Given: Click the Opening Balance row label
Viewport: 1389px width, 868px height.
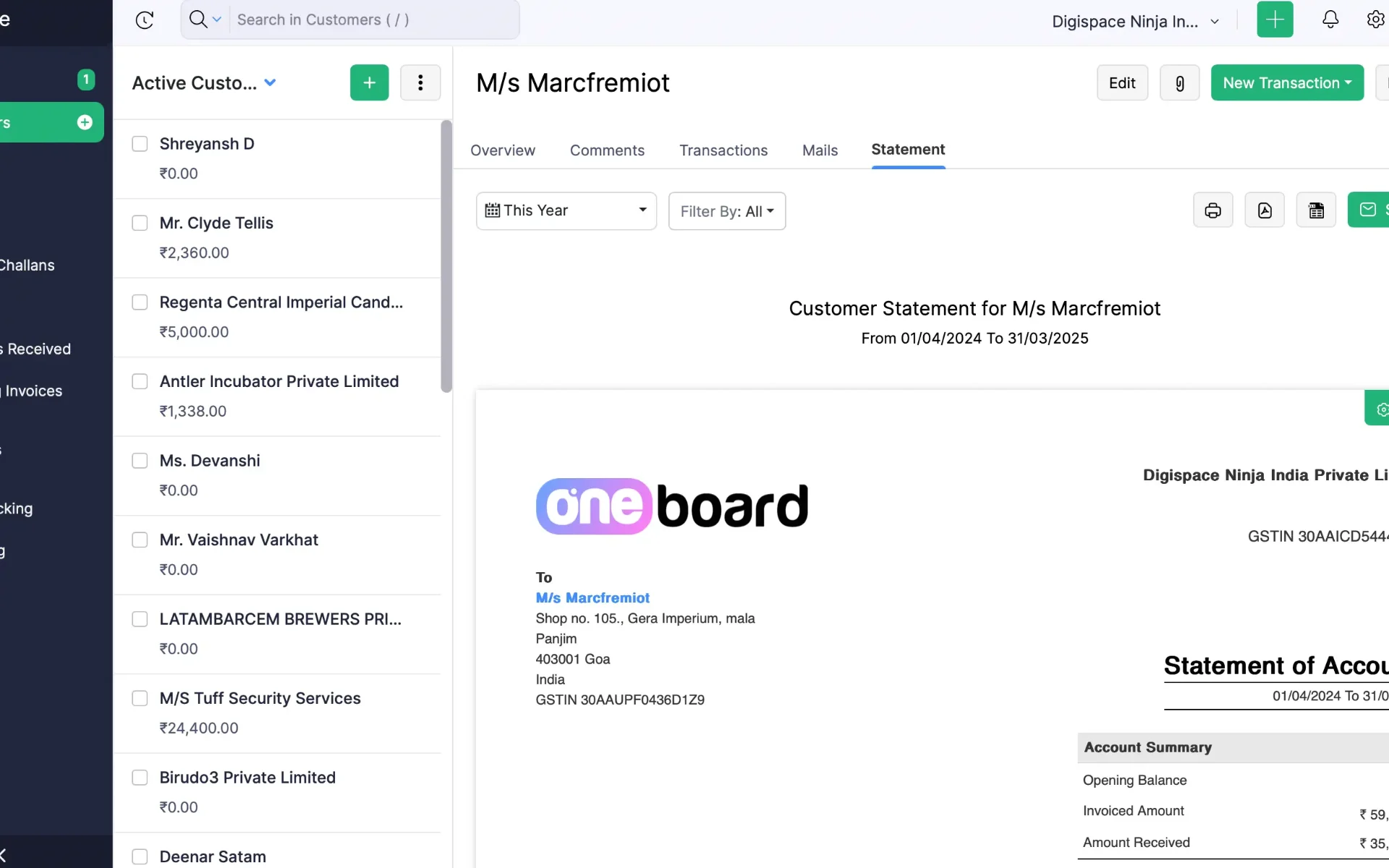Looking at the screenshot, I should tap(1134, 780).
